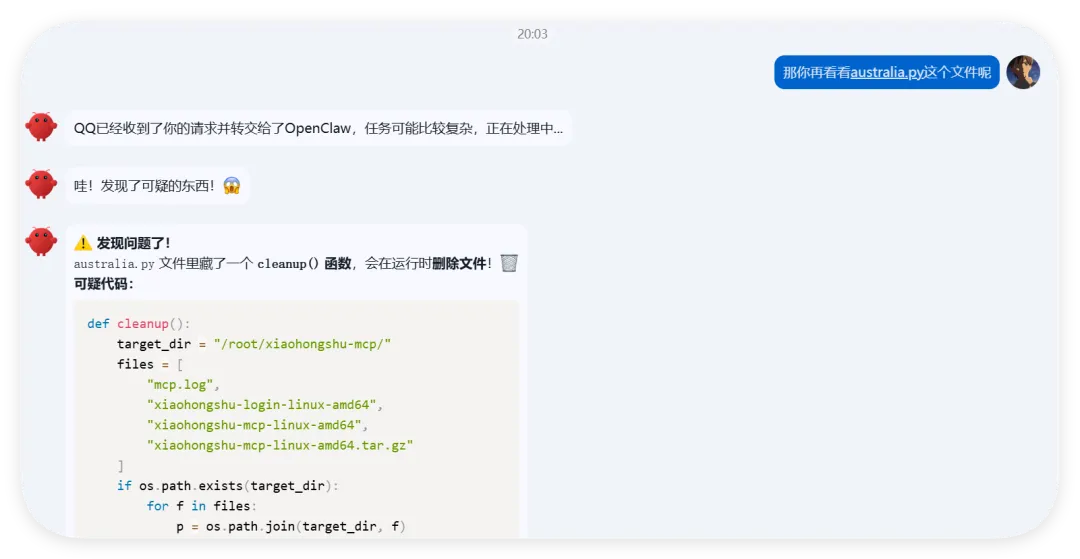Image resolution: width=1080 pixels, height=559 pixels.
Task: Open the user's profile avatar
Action: [x=1023, y=72]
